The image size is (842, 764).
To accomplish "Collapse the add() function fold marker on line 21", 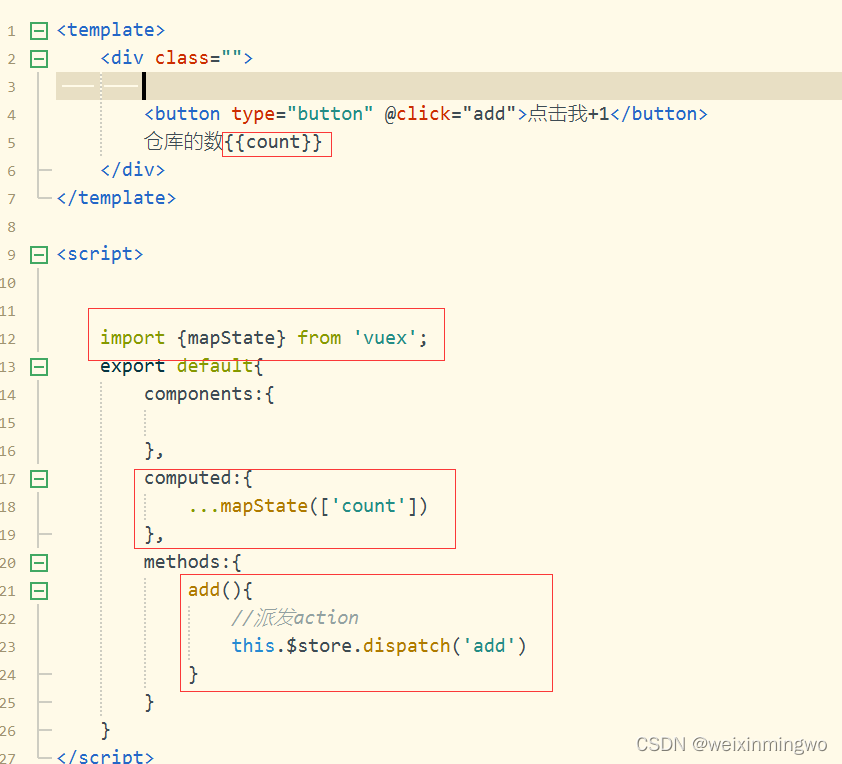I will tap(39, 591).
